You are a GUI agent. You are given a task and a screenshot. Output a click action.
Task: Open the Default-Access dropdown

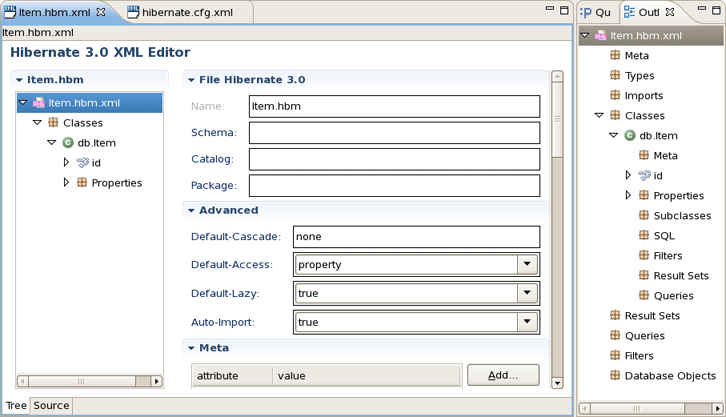coord(526,265)
